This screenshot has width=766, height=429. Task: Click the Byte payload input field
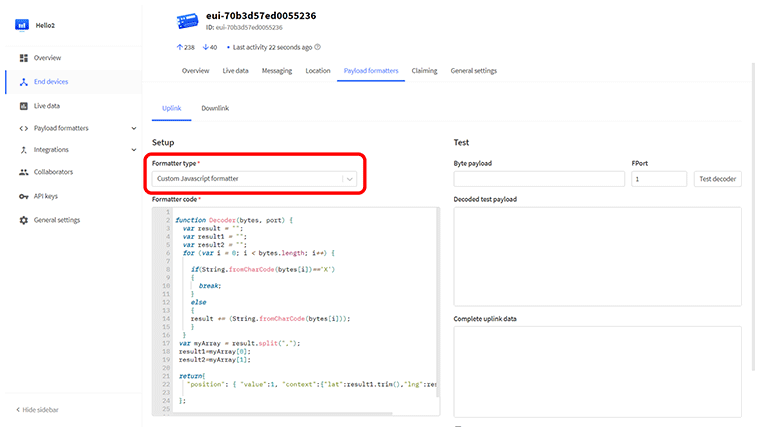[538, 179]
